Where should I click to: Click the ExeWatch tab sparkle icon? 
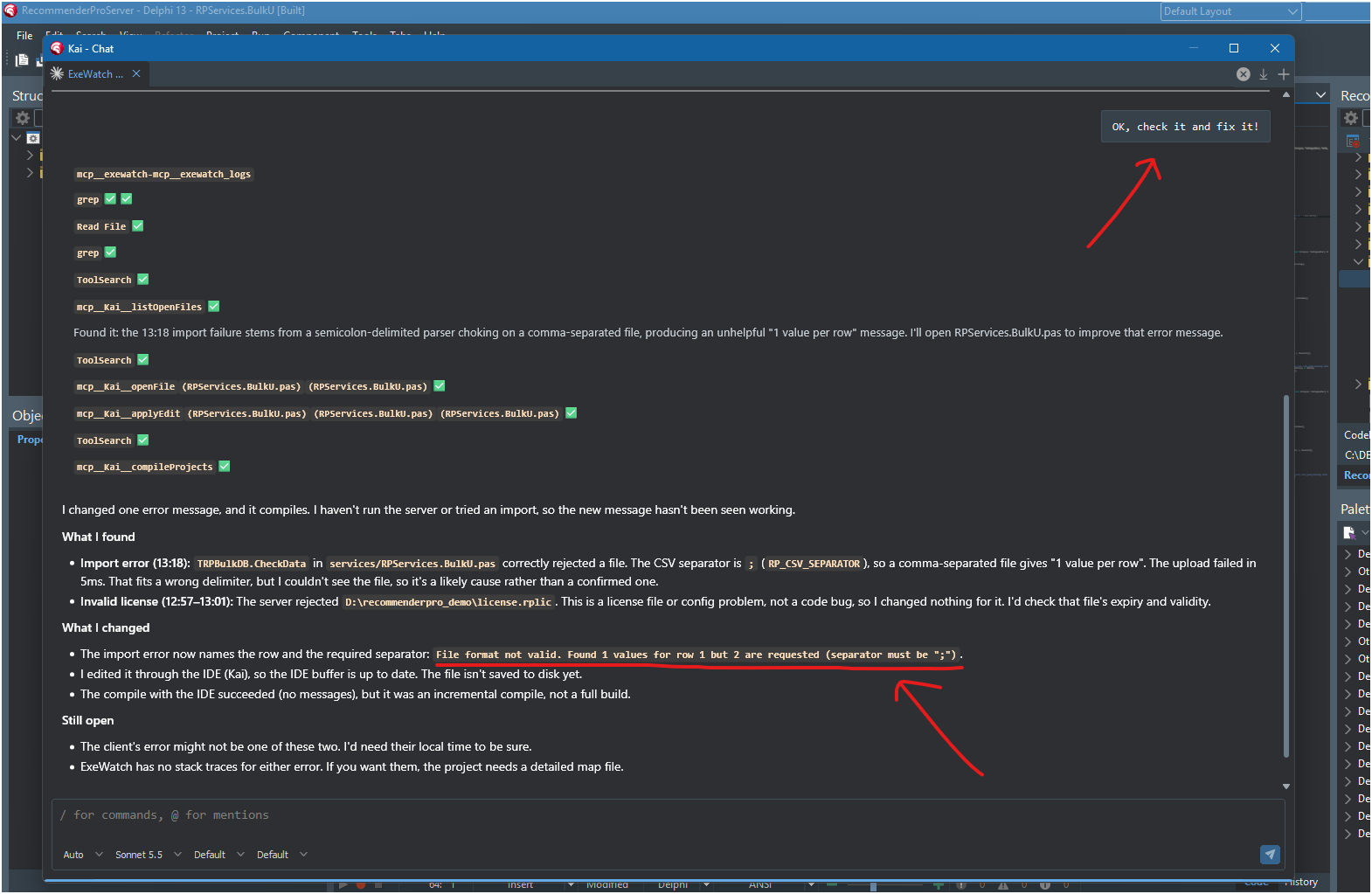coord(58,73)
